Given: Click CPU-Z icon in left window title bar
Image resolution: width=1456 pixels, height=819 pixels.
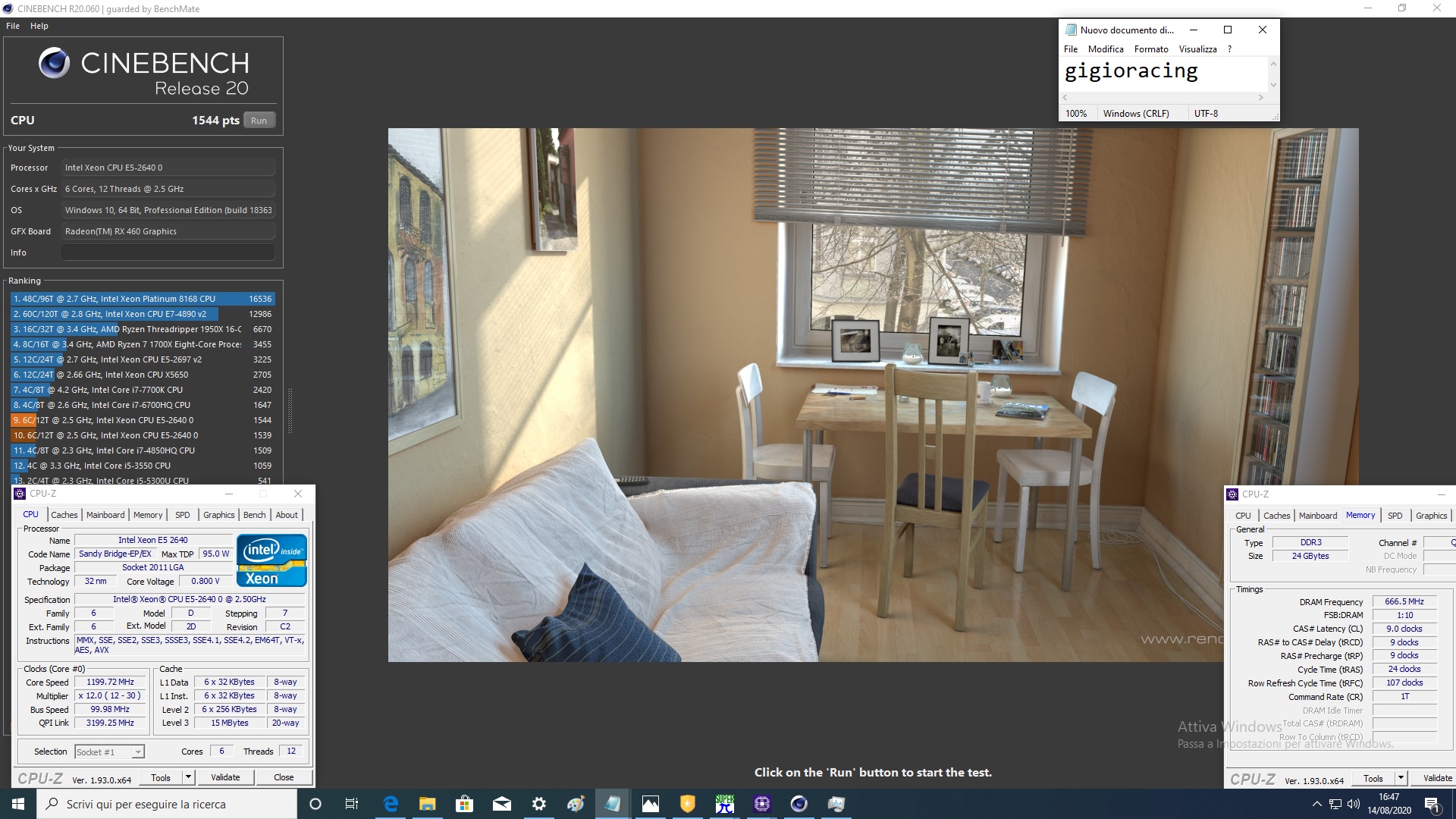Looking at the screenshot, I should (20, 494).
